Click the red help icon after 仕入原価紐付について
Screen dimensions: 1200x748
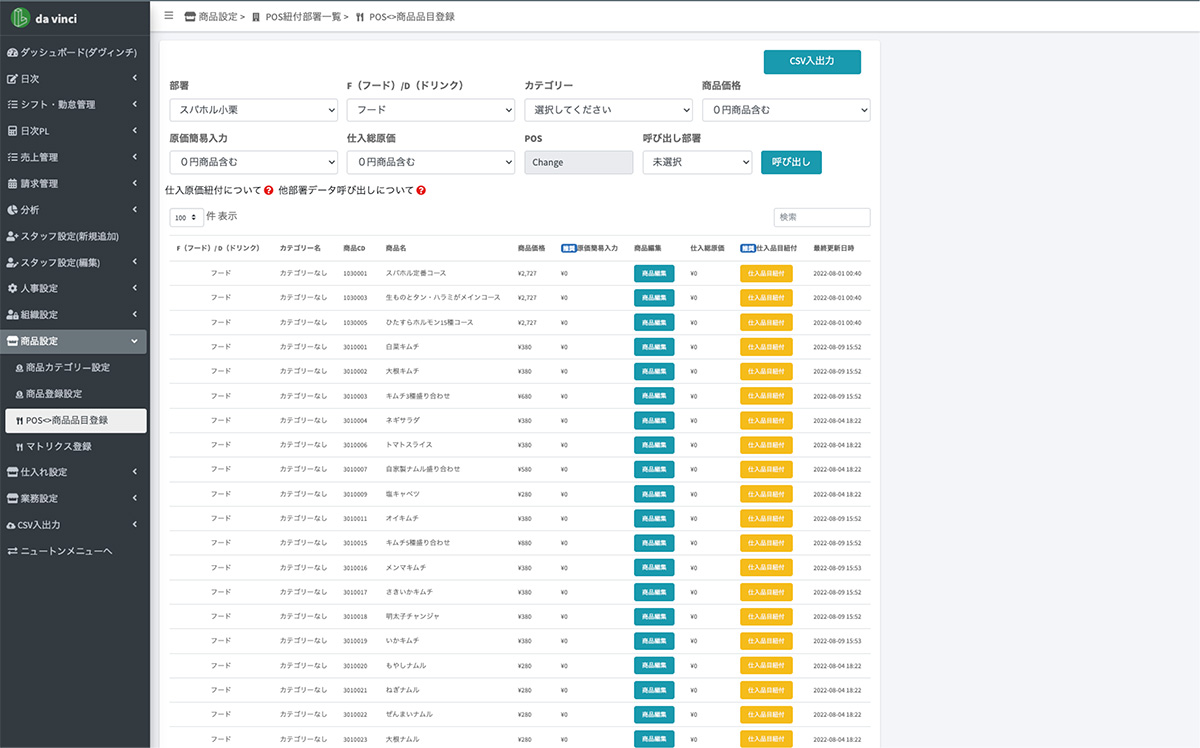point(269,190)
